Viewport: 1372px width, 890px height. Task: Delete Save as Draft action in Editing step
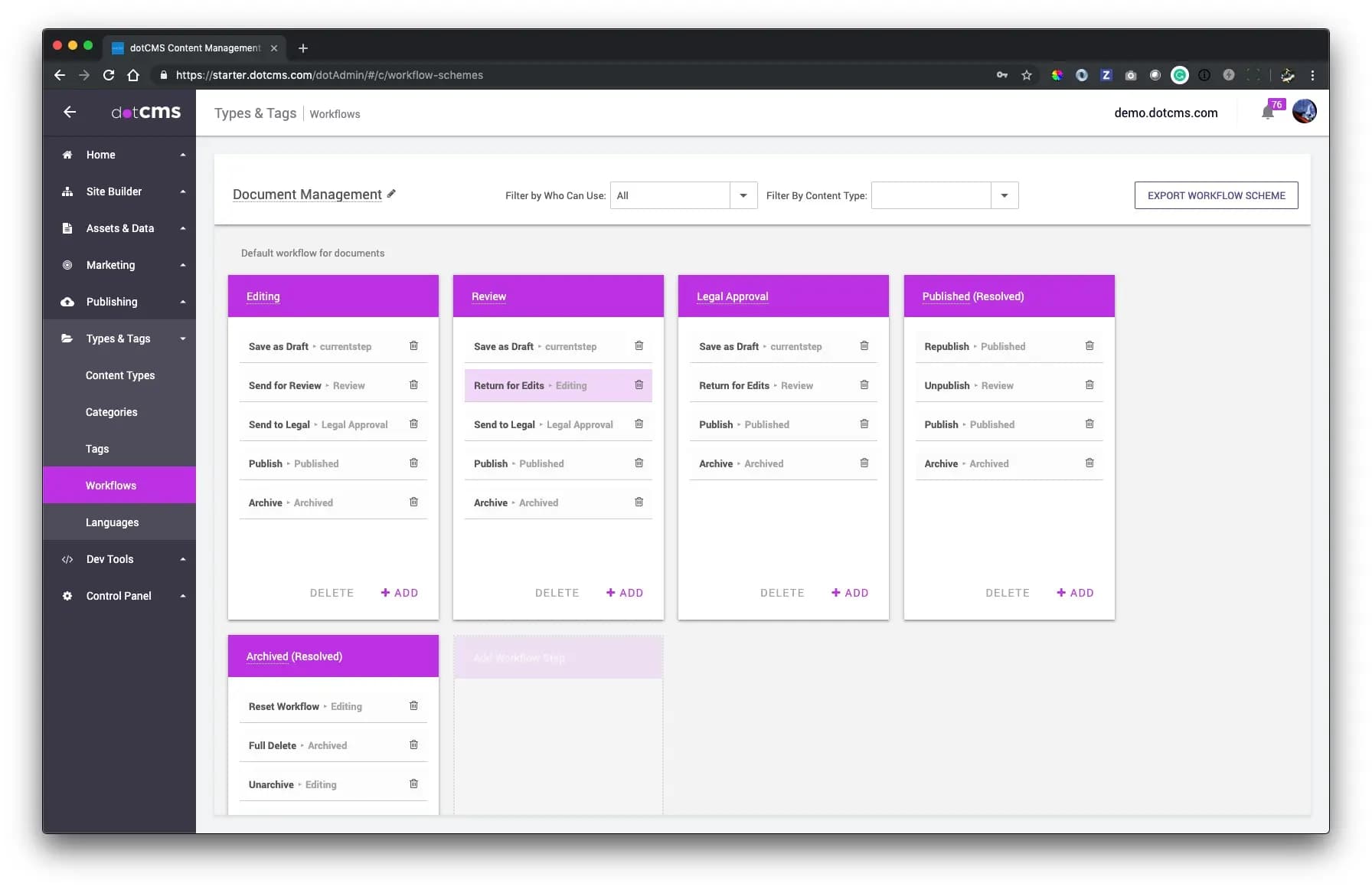[413, 346]
